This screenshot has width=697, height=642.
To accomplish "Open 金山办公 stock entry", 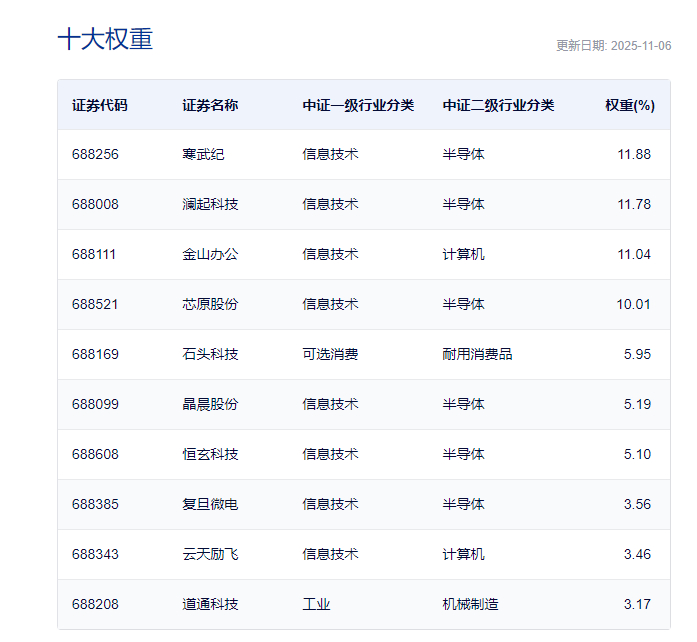I will pos(210,254).
